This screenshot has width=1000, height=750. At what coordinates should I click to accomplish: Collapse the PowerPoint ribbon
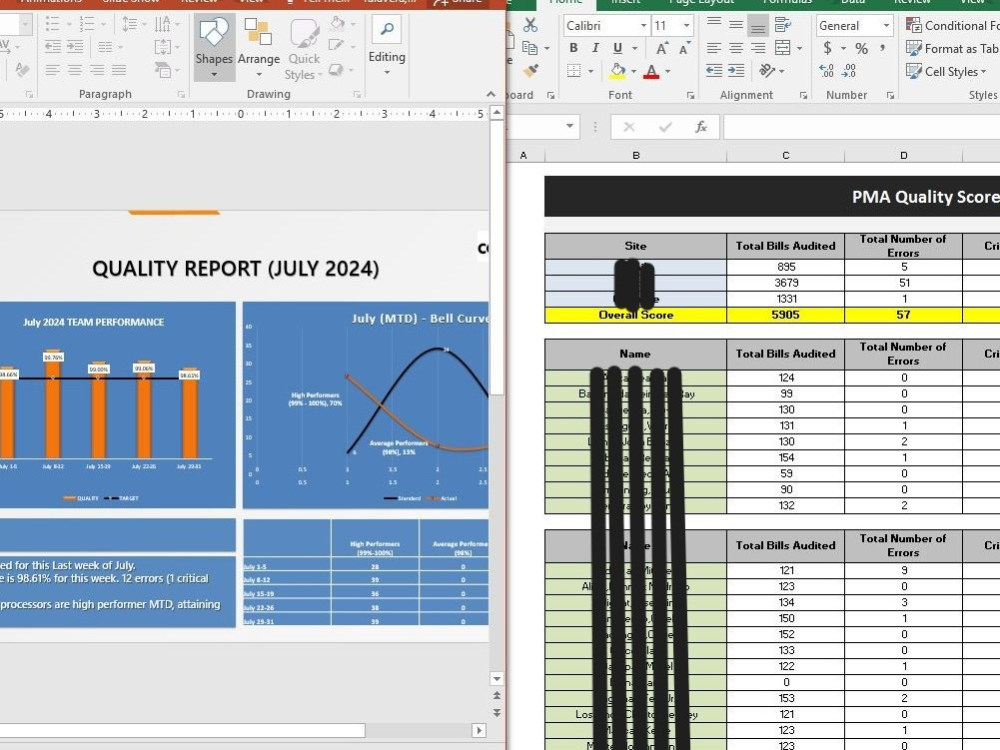pos(490,94)
